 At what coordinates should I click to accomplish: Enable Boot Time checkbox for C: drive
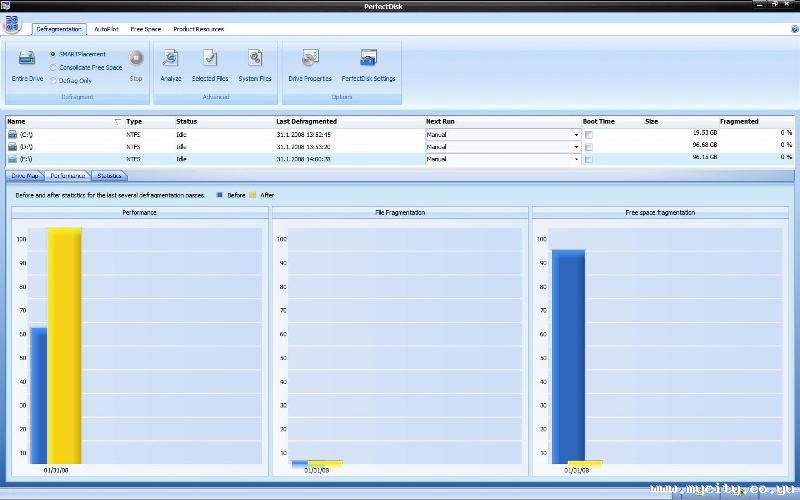(589, 134)
